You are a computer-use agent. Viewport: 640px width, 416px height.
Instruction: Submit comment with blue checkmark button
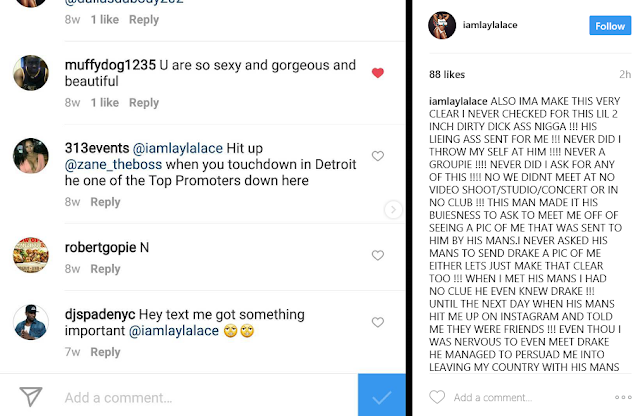coord(381,397)
